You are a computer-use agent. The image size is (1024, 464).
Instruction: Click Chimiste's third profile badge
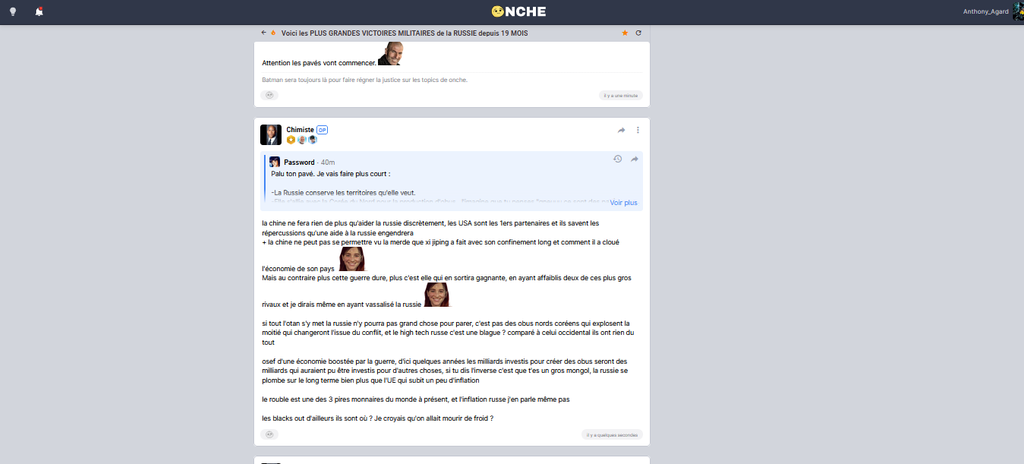[x=312, y=140]
